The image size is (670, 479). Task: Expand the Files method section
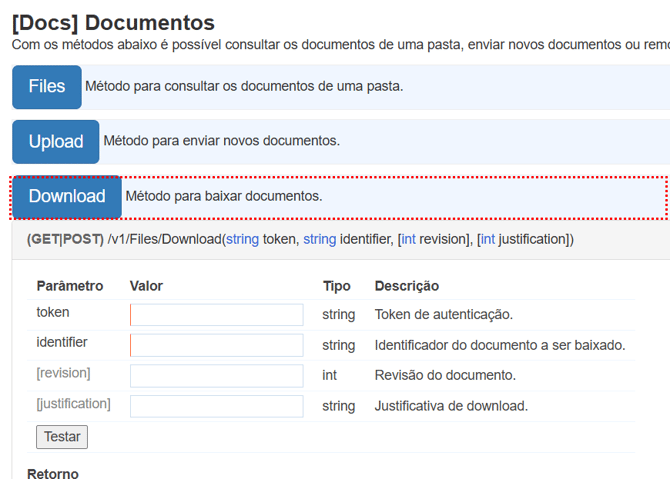(x=47, y=87)
